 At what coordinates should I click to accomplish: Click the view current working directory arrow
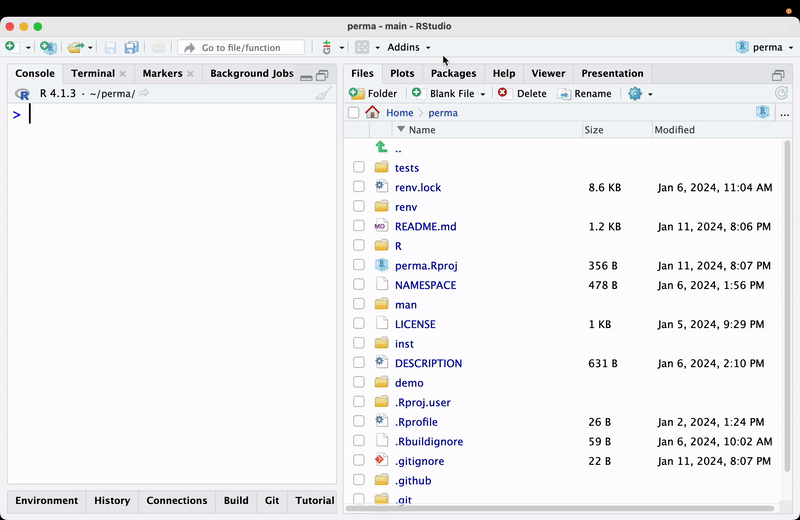(144, 93)
